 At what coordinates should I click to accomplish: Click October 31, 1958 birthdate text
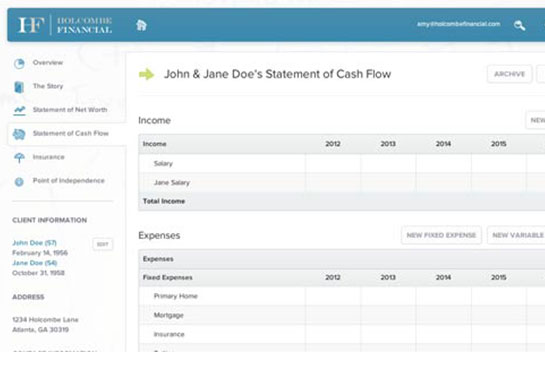pyautogui.click(x=38, y=273)
